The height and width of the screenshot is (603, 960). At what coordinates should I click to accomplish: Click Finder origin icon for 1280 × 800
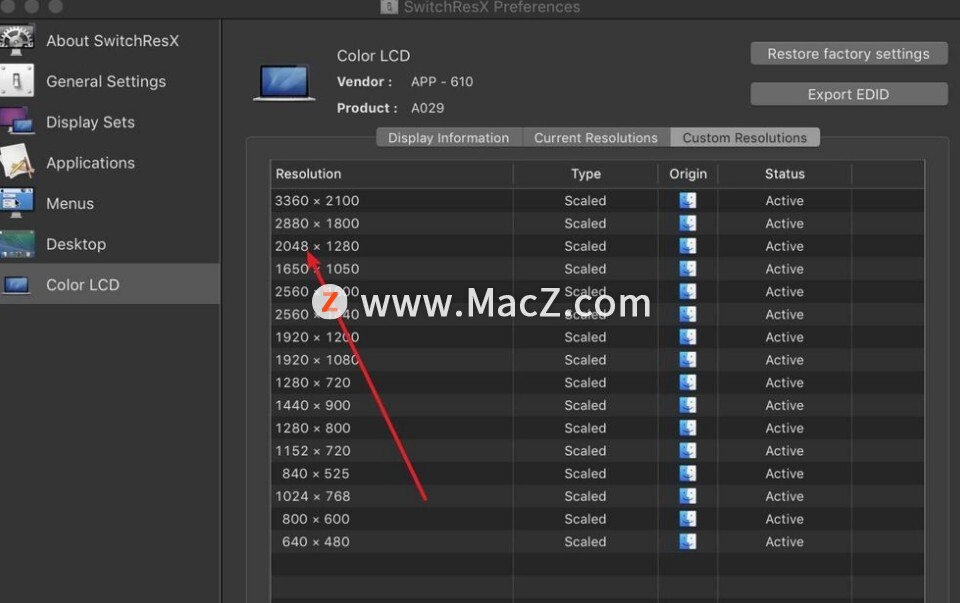pyautogui.click(x=688, y=428)
